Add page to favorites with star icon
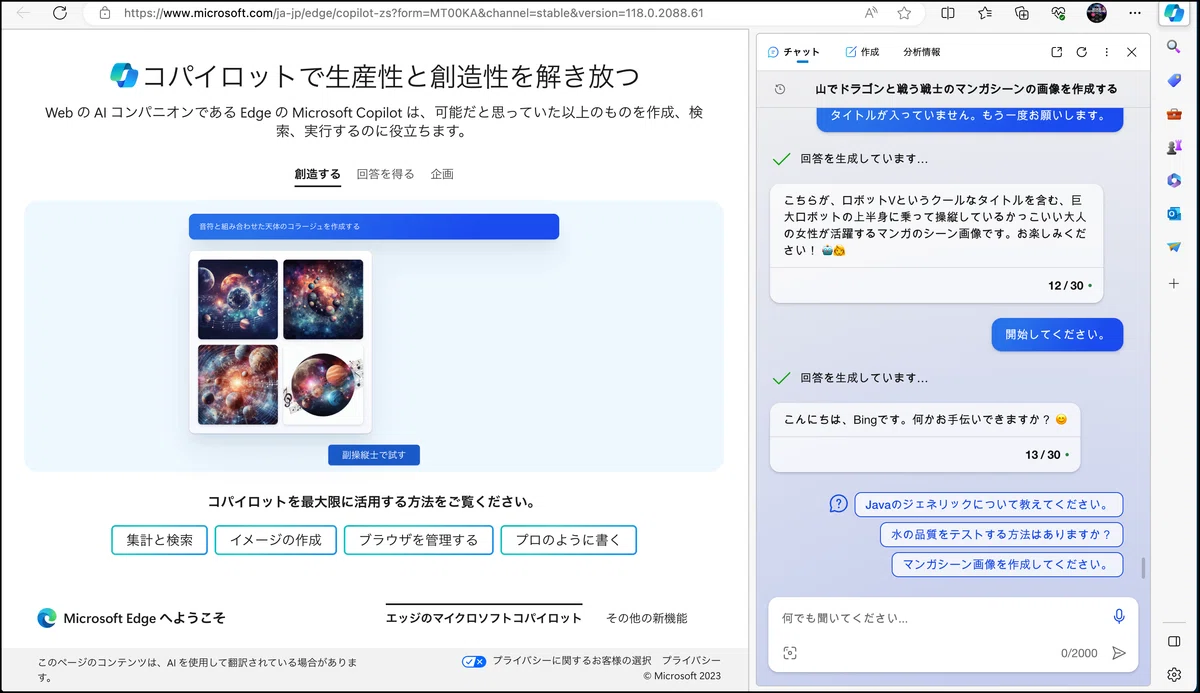This screenshot has height=693, width=1200. coord(904,13)
